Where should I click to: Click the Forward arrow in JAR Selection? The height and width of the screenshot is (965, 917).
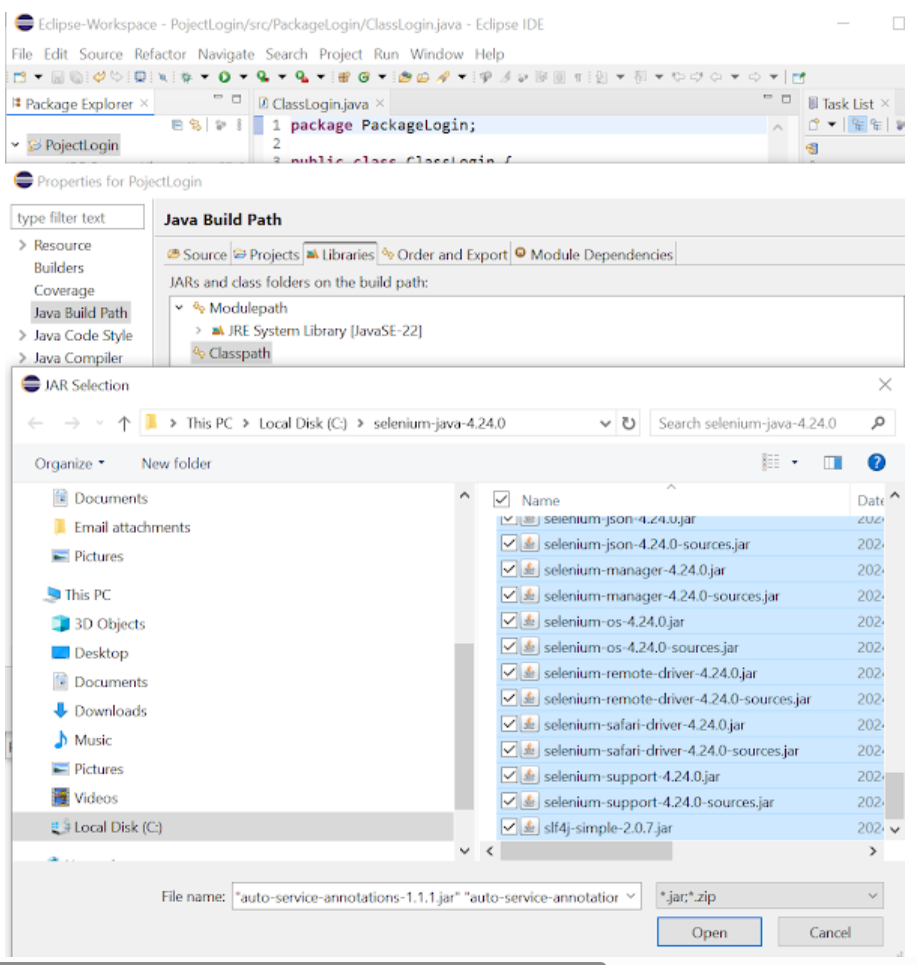pyautogui.click(x=72, y=423)
